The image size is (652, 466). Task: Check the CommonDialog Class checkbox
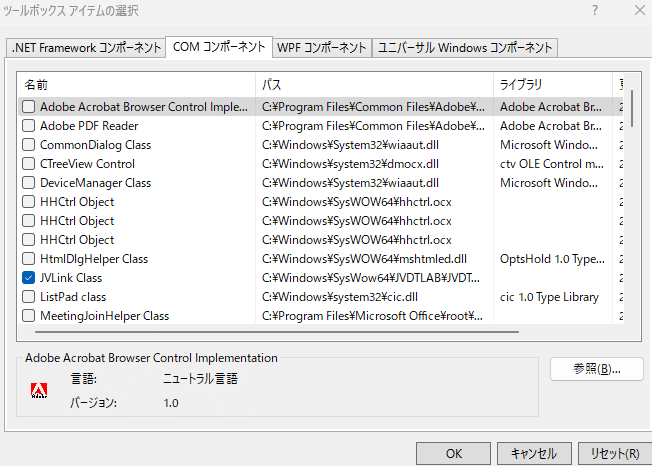point(28,145)
